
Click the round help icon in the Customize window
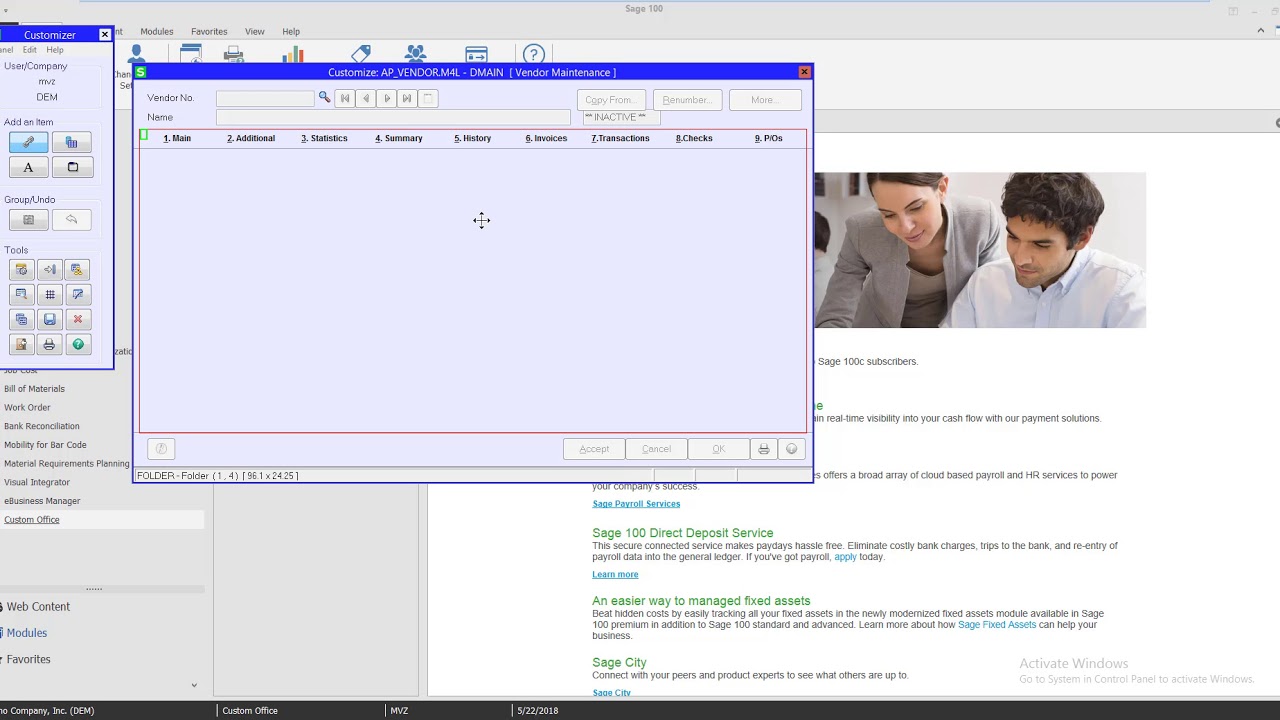pyautogui.click(x=792, y=449)
